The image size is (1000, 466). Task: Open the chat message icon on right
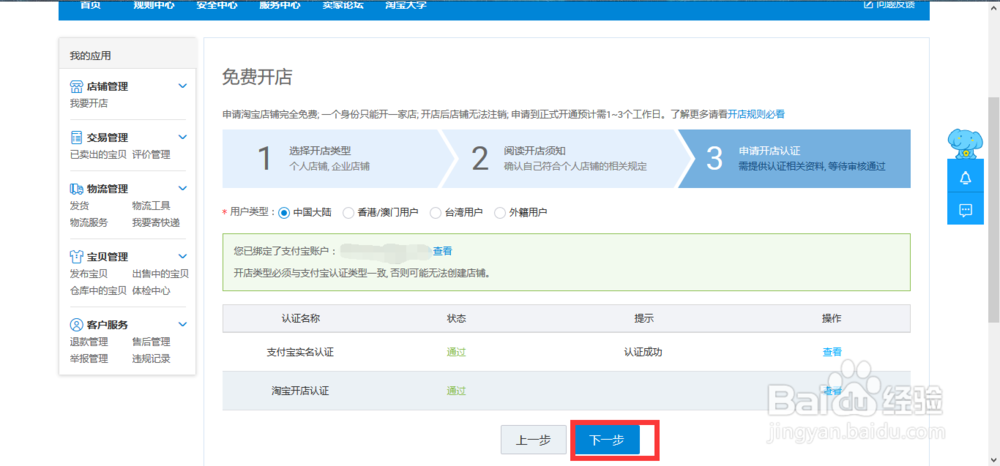click(x=965, y=210)
